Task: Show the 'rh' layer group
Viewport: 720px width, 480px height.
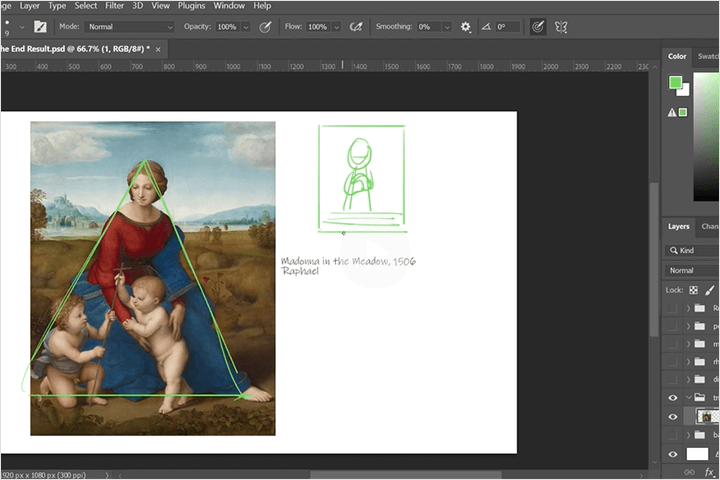Action: click(672, 362)
